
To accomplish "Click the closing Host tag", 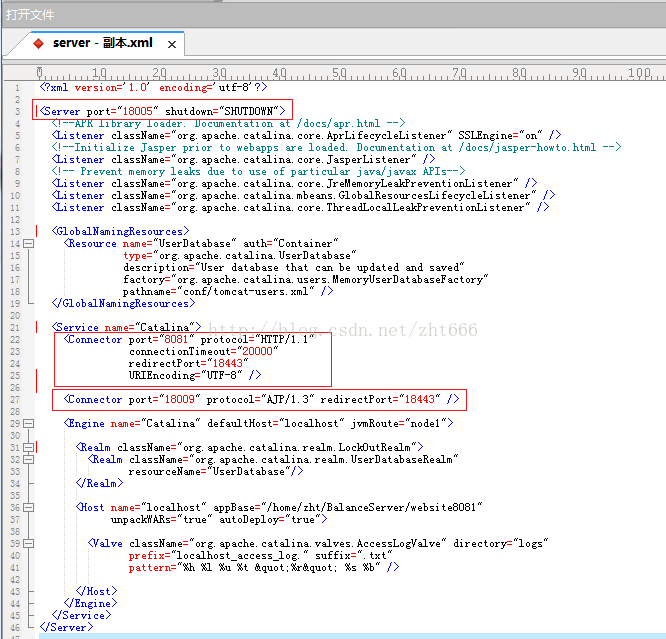I will click(96, 591).
